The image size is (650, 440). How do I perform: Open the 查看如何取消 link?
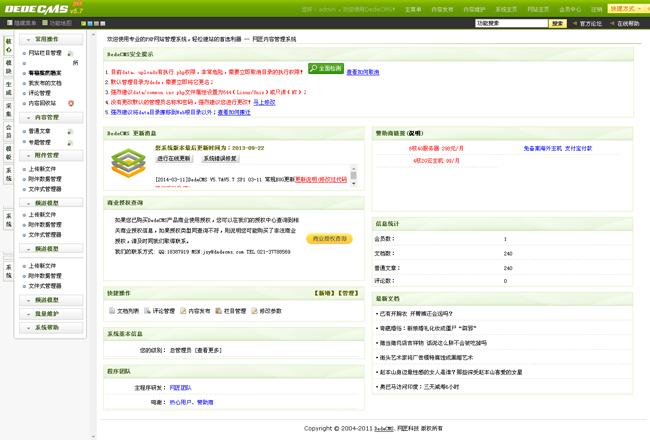[x=363, y=72]
